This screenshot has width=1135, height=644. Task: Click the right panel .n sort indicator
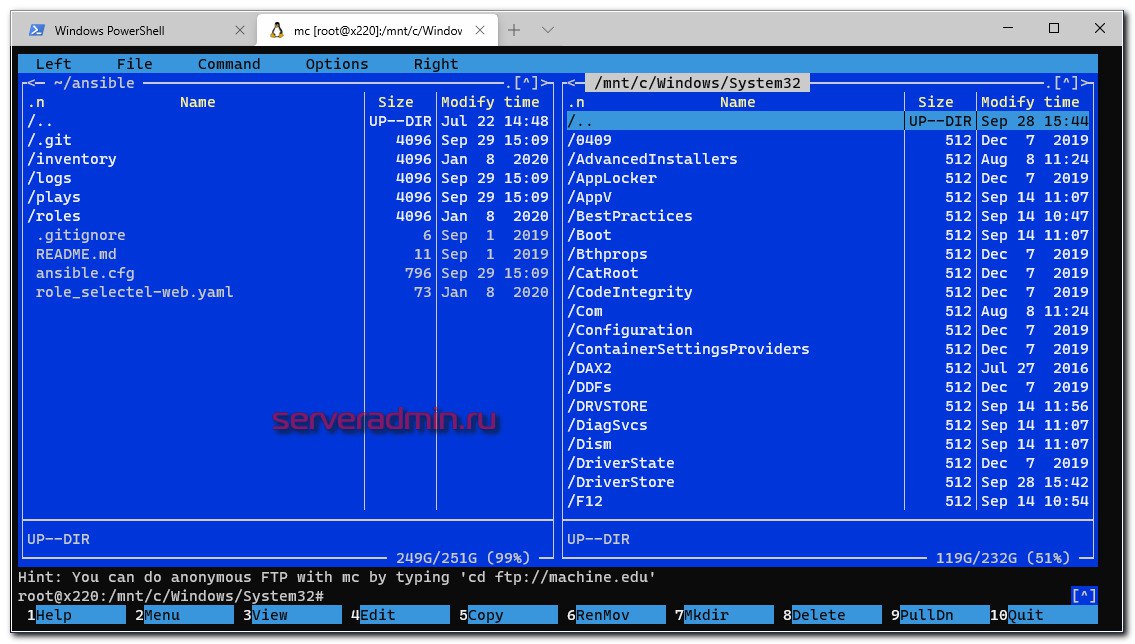coord(576,102)
